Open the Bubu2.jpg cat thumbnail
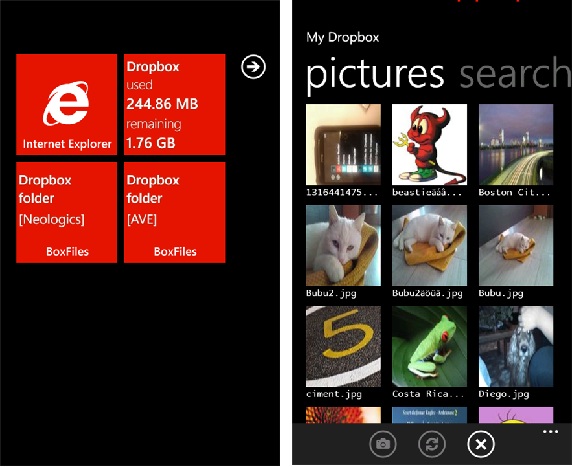 (344, 245)
